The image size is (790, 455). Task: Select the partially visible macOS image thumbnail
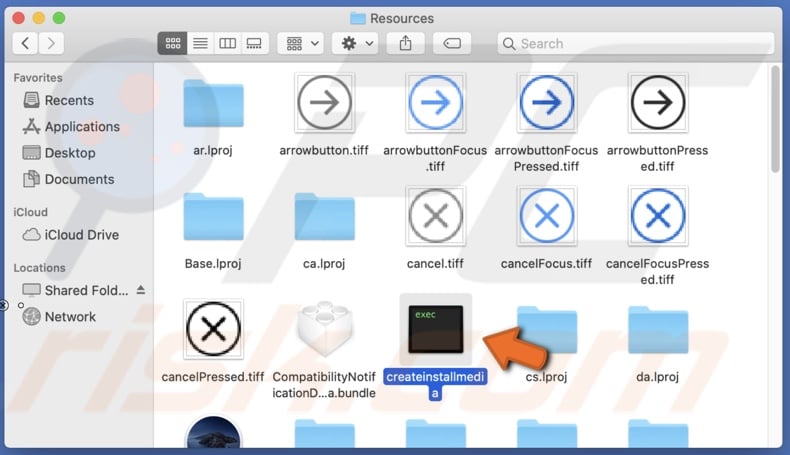tap(214, 432)
